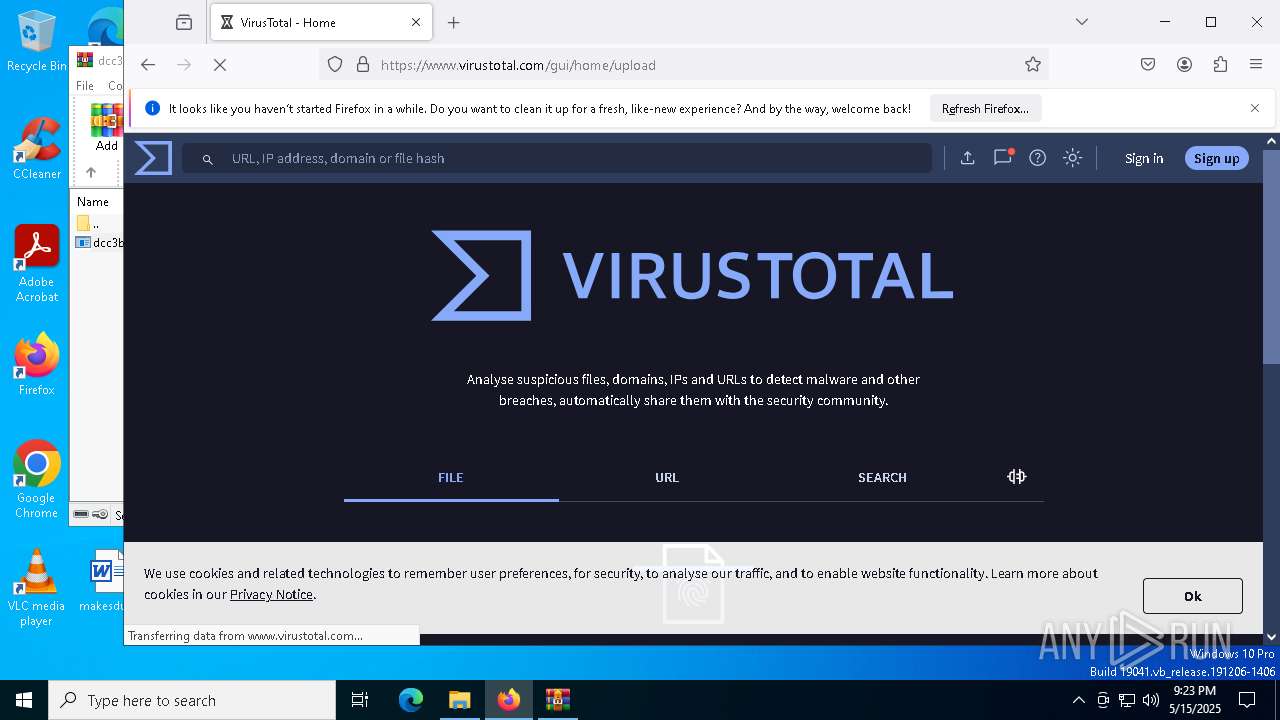Open the notifications chat icon
Image resolution: width=1280 pixels, height=720 pixels.
tap(1002, 158)
